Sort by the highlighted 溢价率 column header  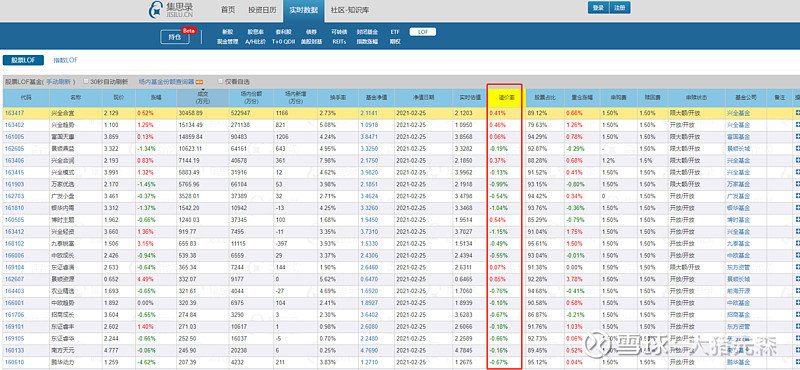coord(504,97)
